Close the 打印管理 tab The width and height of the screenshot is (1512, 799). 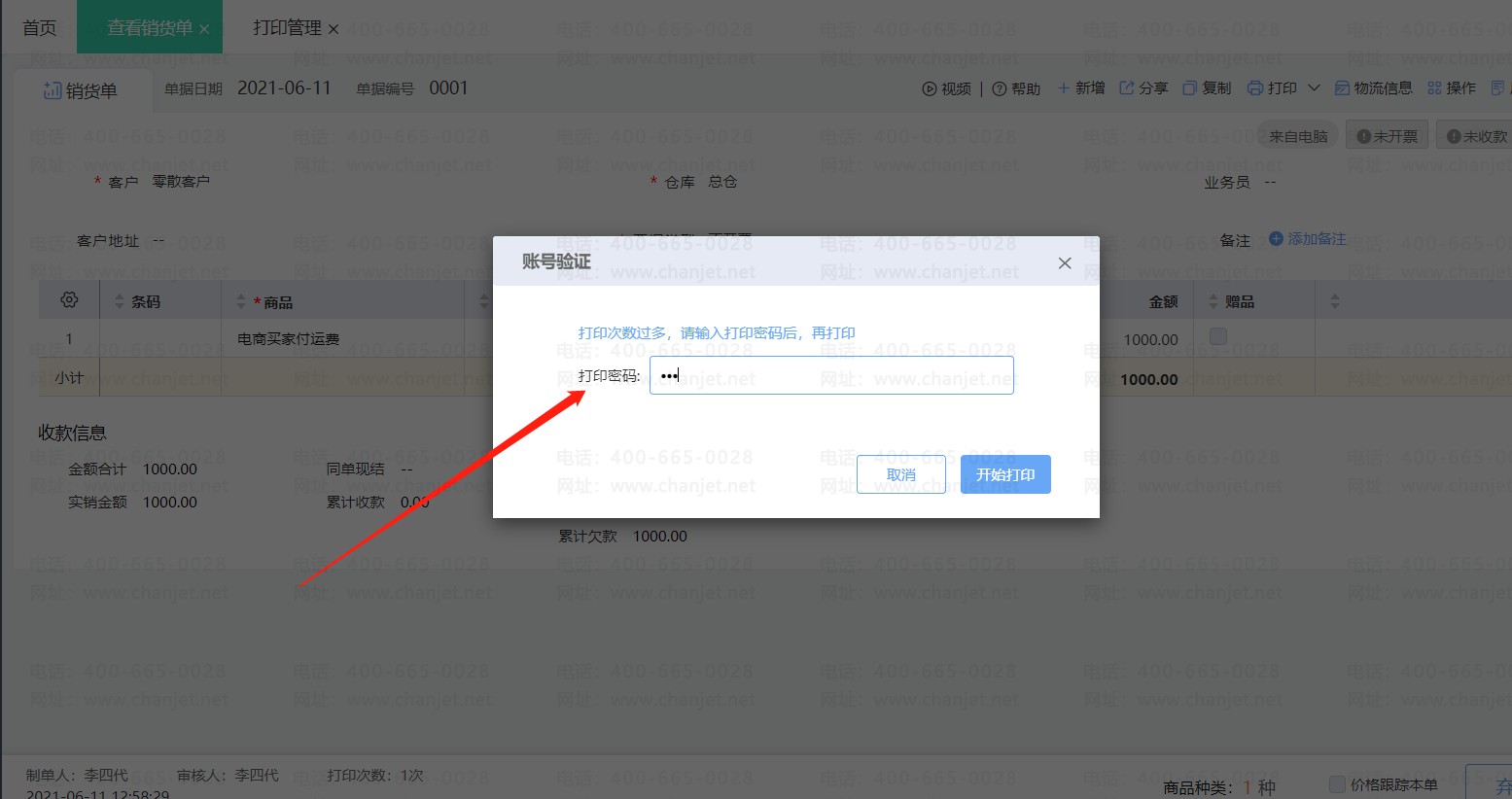pos(334,29)
